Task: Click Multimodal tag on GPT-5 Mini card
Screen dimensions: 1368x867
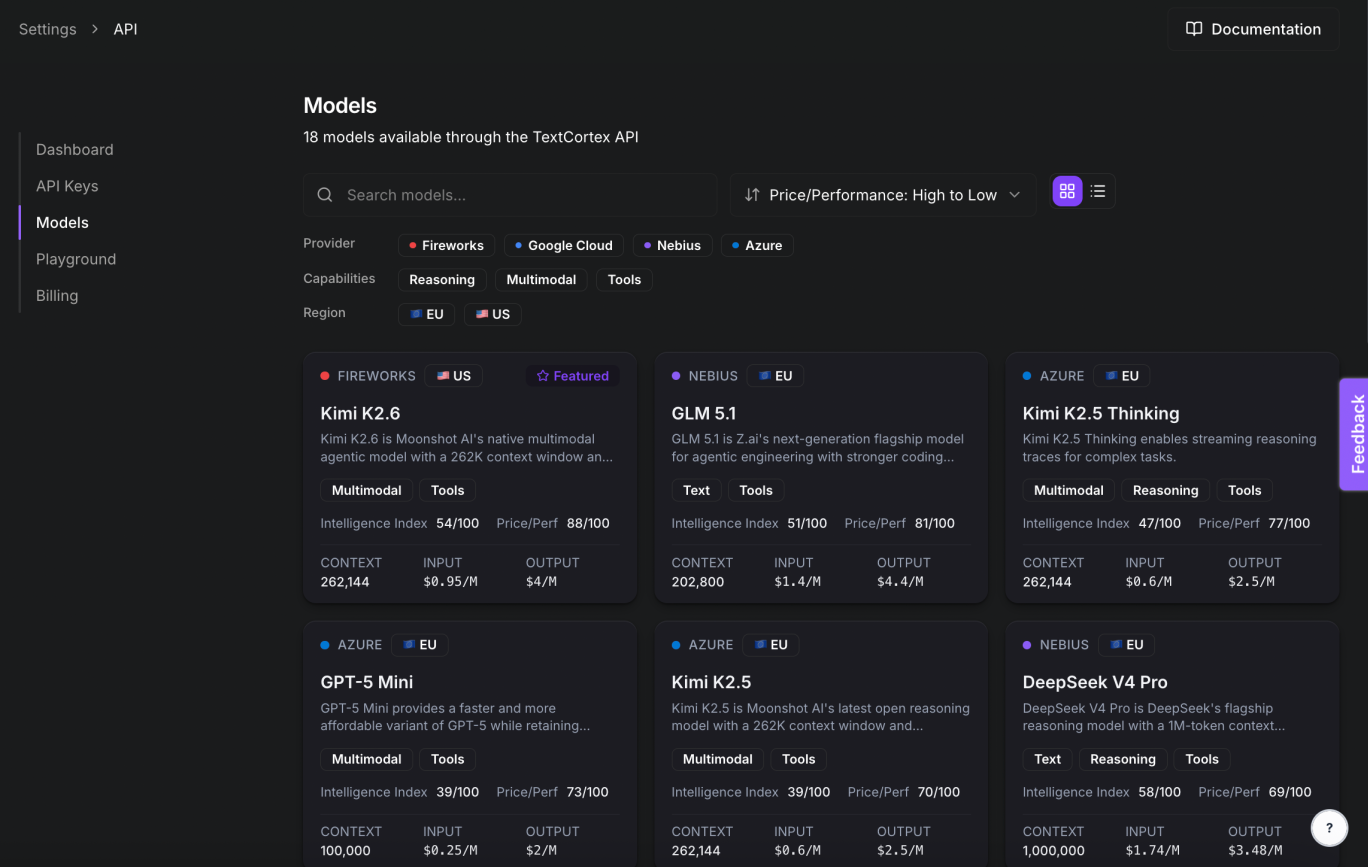Action: click(x=366, y=759)
